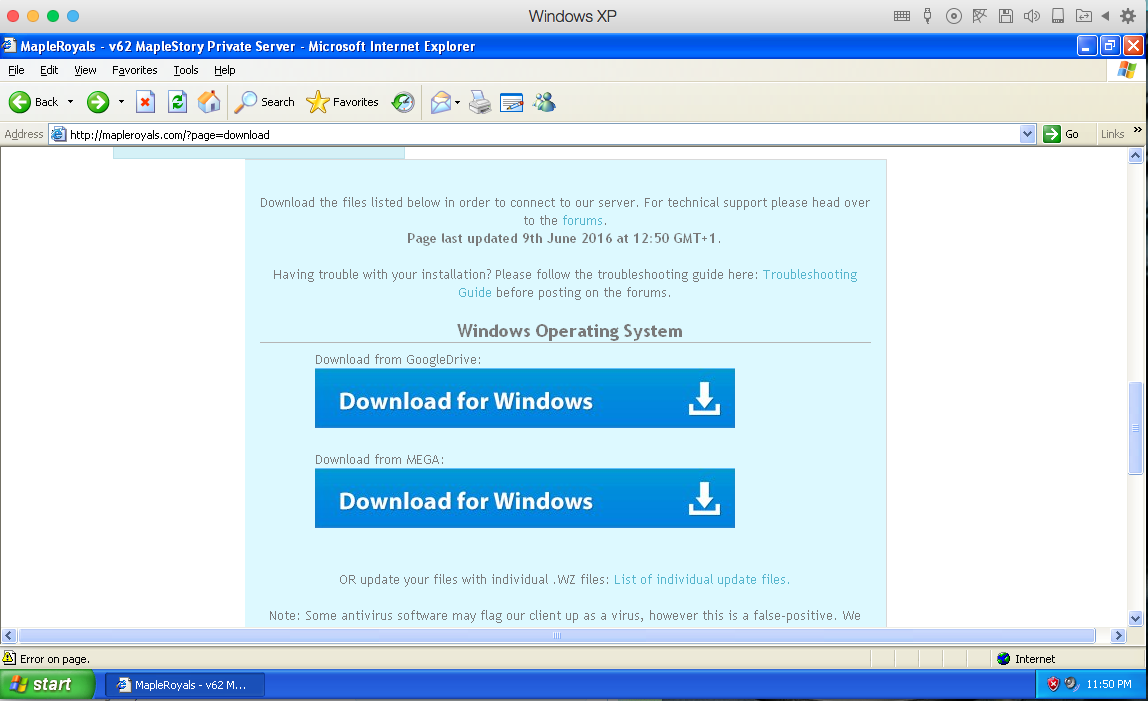1148x701 pixels.
Task: Open the Edit menu
Action: (49, 70)
